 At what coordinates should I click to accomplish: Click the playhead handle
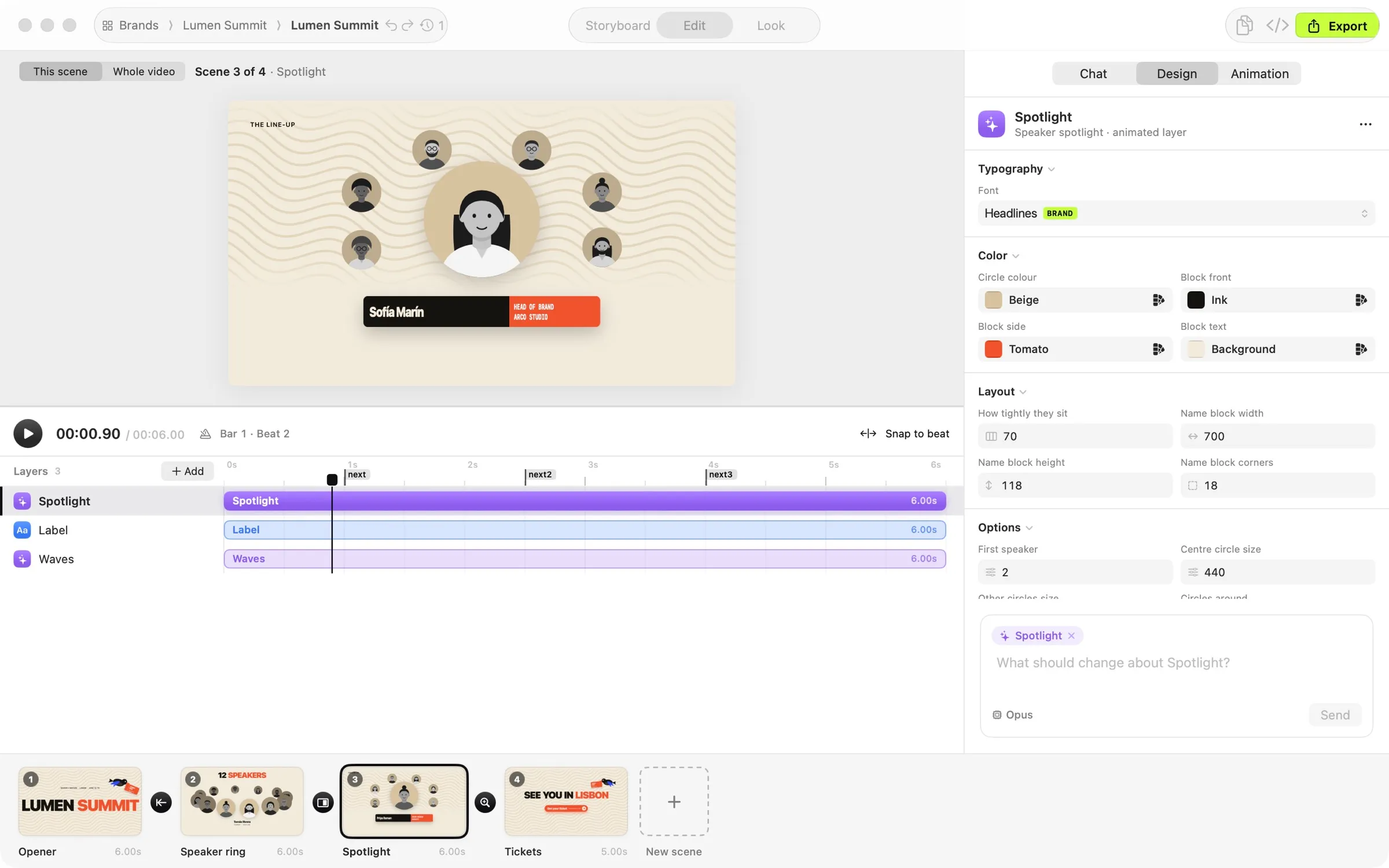[332, 480]
